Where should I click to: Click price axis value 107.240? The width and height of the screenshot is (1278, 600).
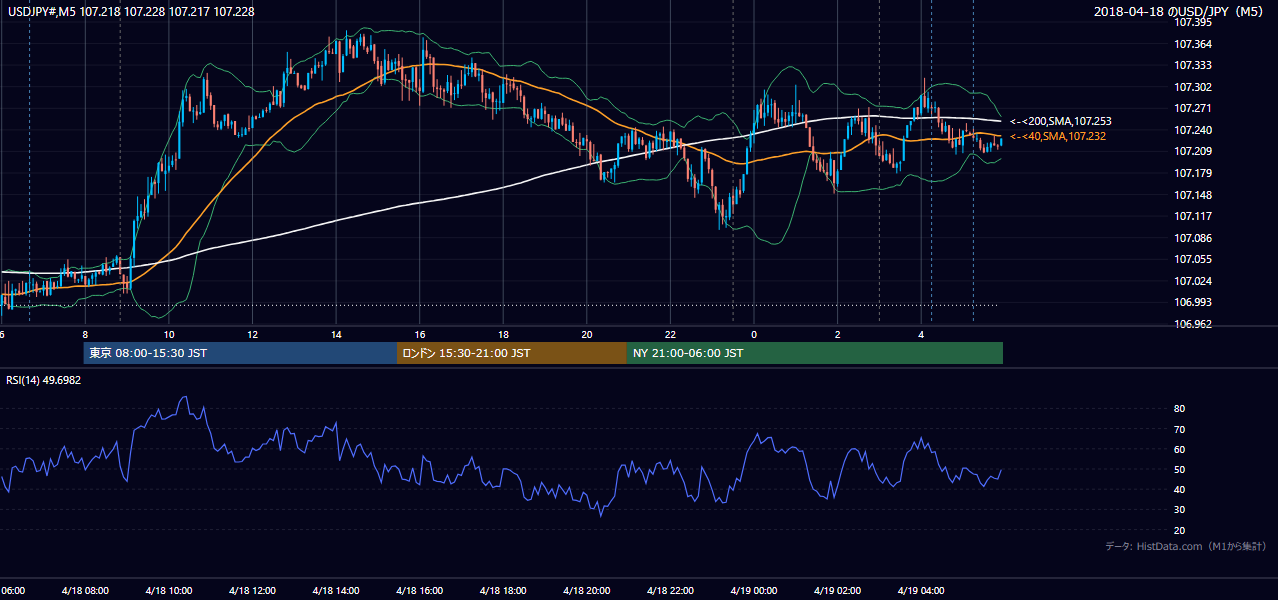1193,130
